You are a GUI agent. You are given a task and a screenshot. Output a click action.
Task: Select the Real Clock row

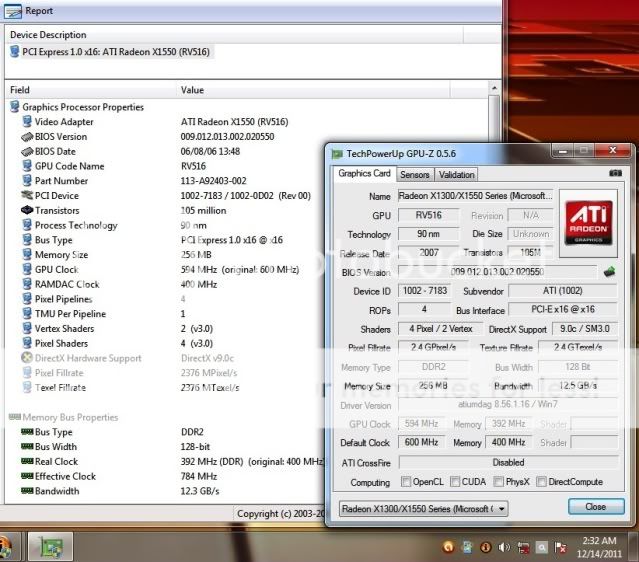click(x=172, y=461)
